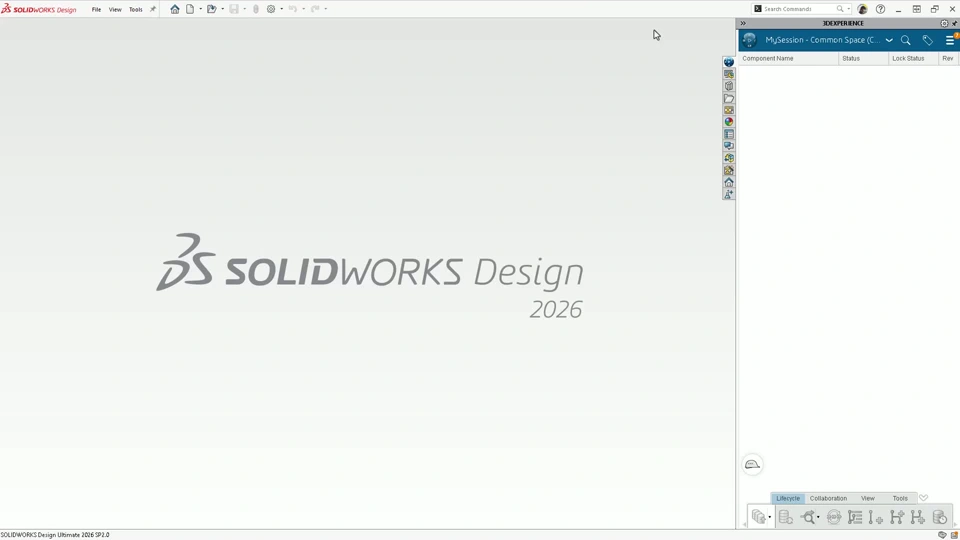Expand the Open file dropdown arrow
This screenshot has width=960, height=540.
coord(222,9)
